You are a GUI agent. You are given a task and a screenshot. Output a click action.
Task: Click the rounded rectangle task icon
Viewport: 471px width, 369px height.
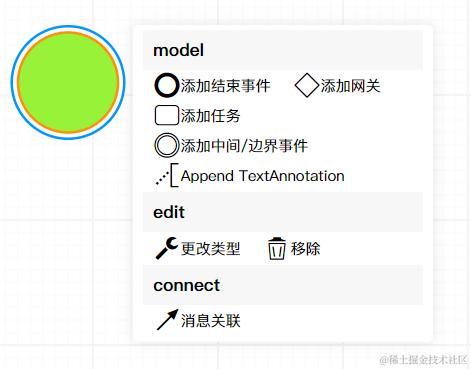click(167, 115)
